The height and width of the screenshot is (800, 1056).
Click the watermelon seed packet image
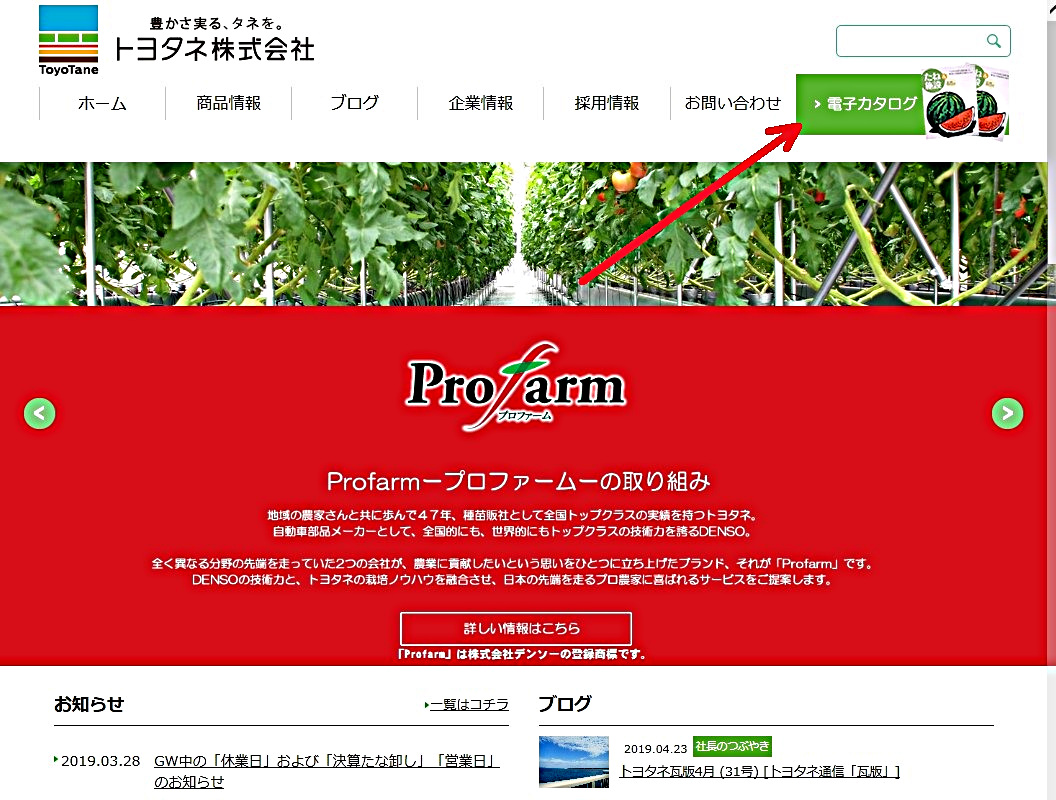(965, 102)
